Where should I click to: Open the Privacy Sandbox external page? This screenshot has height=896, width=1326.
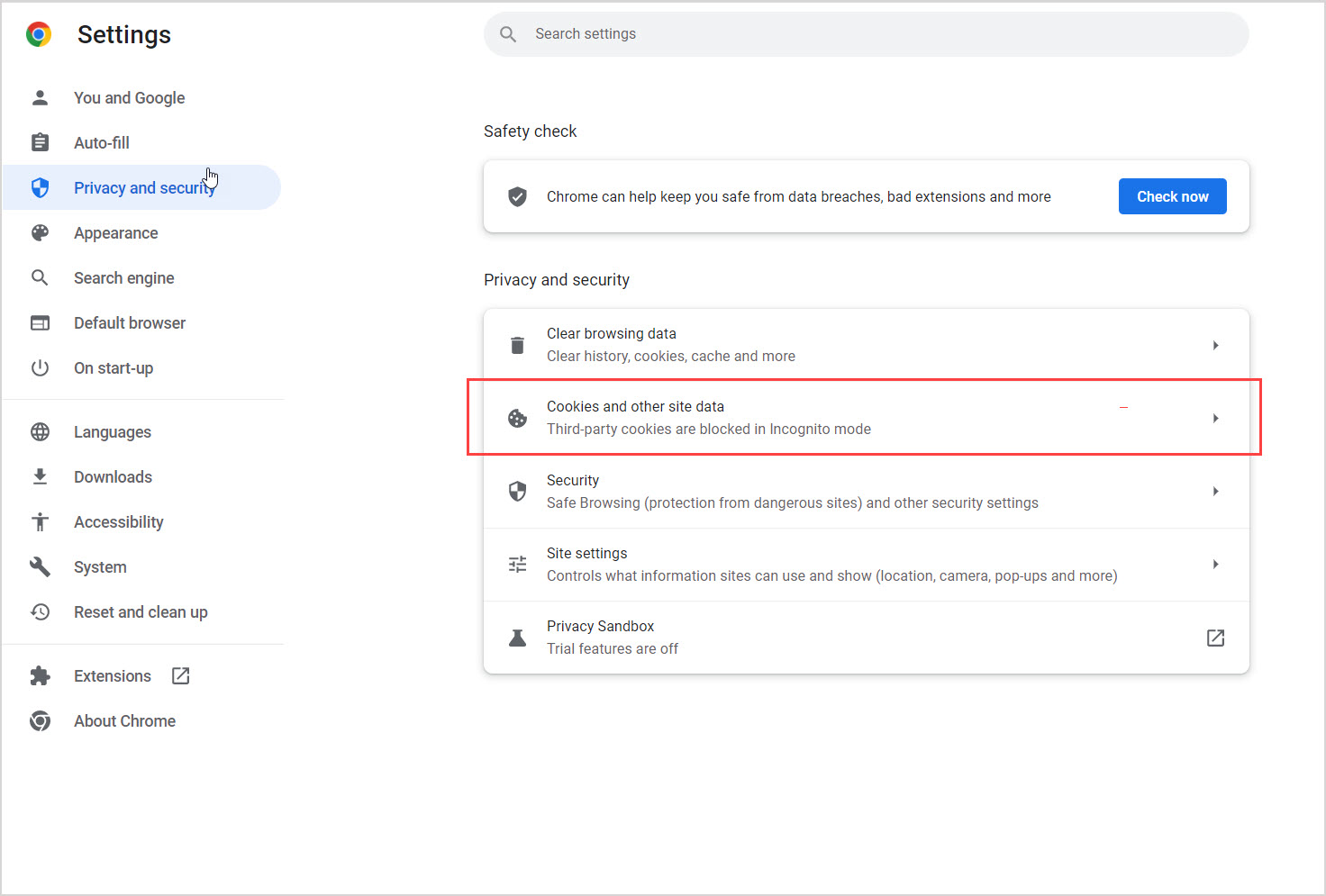pos(1215,638)
